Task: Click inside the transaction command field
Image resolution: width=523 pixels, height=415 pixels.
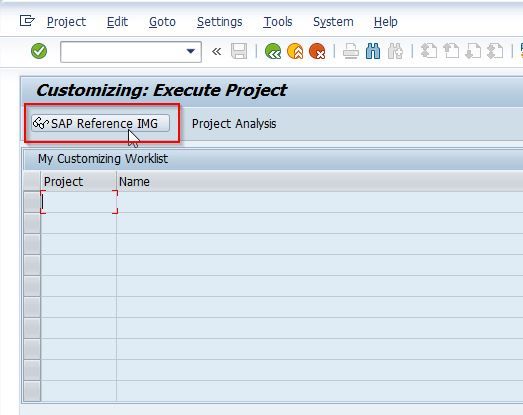Action: pyautogui.click(x=123, y=52)
